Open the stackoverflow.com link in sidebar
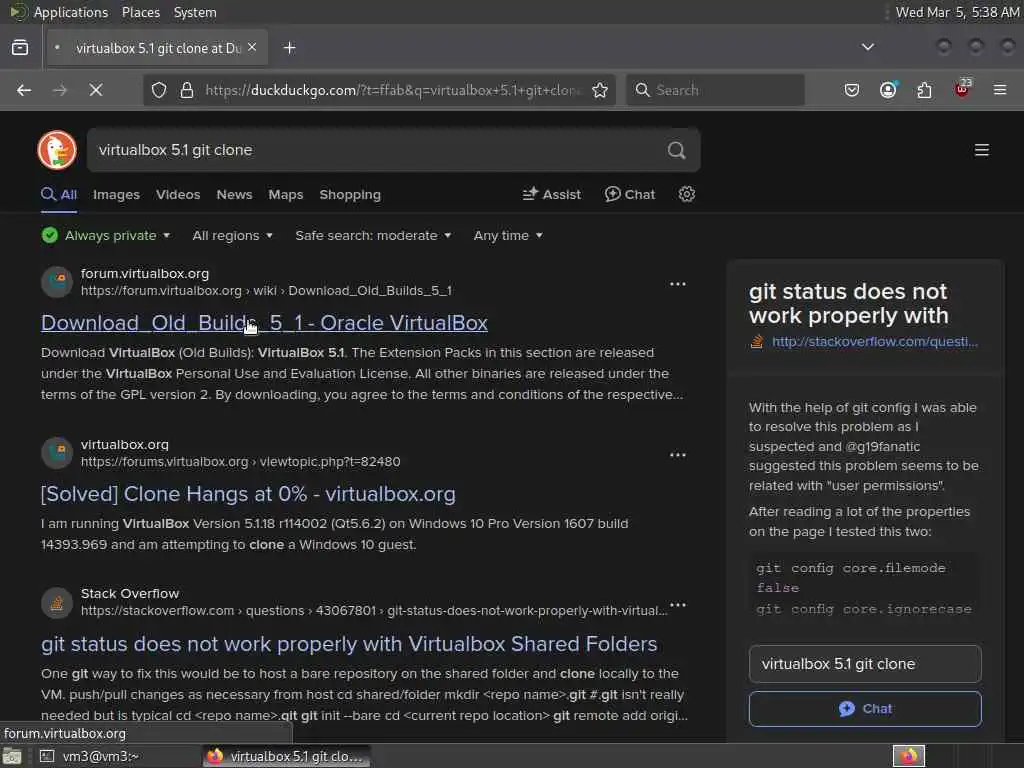 pyautogui.click(x=874, y=342)
